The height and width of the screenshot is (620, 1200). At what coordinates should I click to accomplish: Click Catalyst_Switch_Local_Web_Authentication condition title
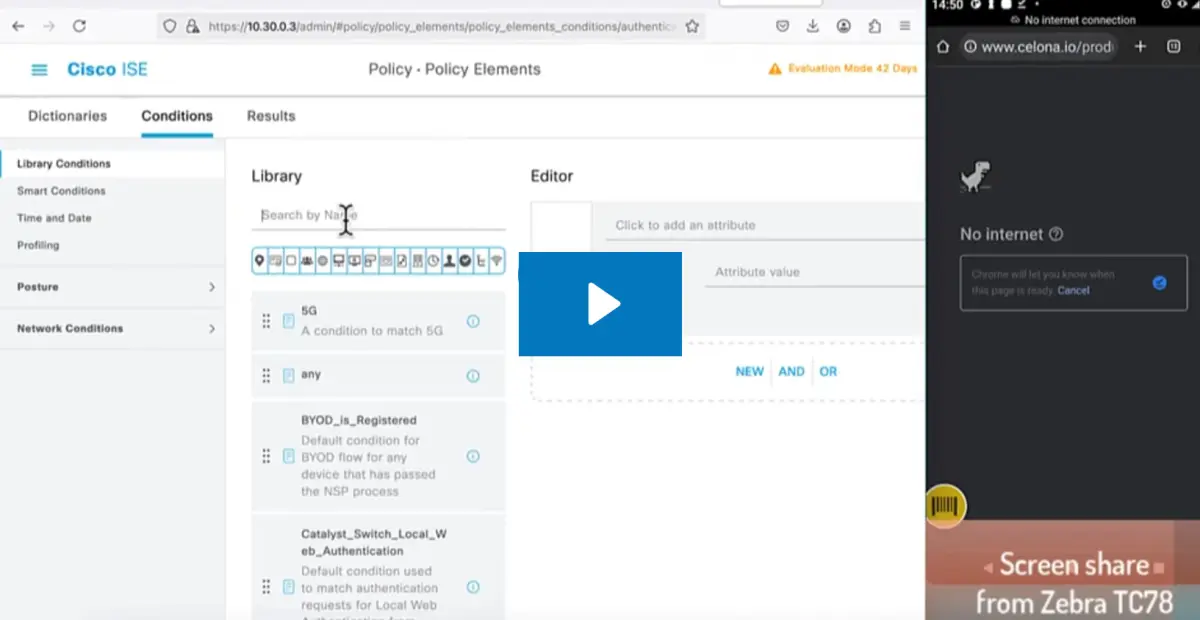[374, 542]
